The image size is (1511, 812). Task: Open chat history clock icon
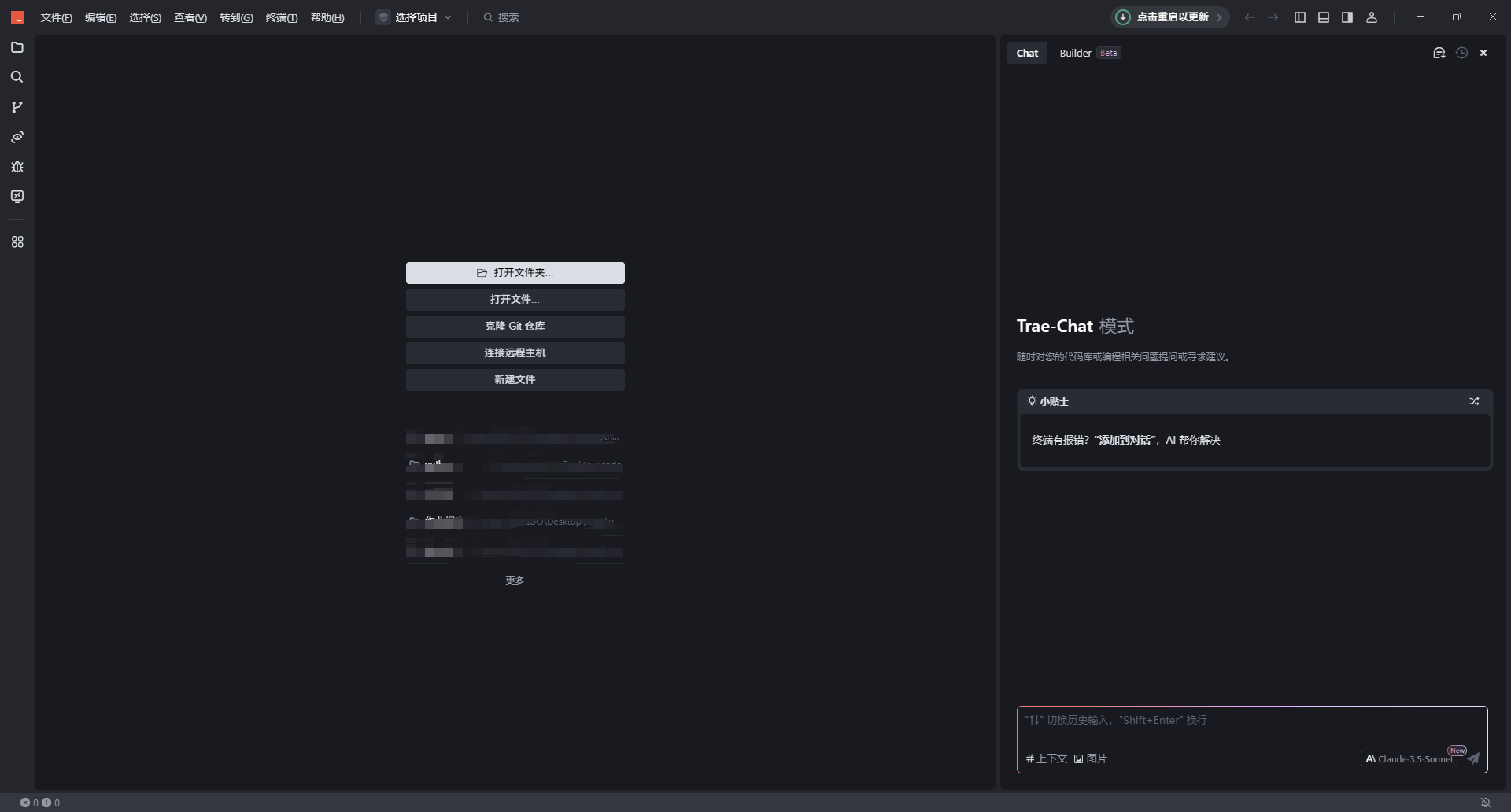(1462, 53)
